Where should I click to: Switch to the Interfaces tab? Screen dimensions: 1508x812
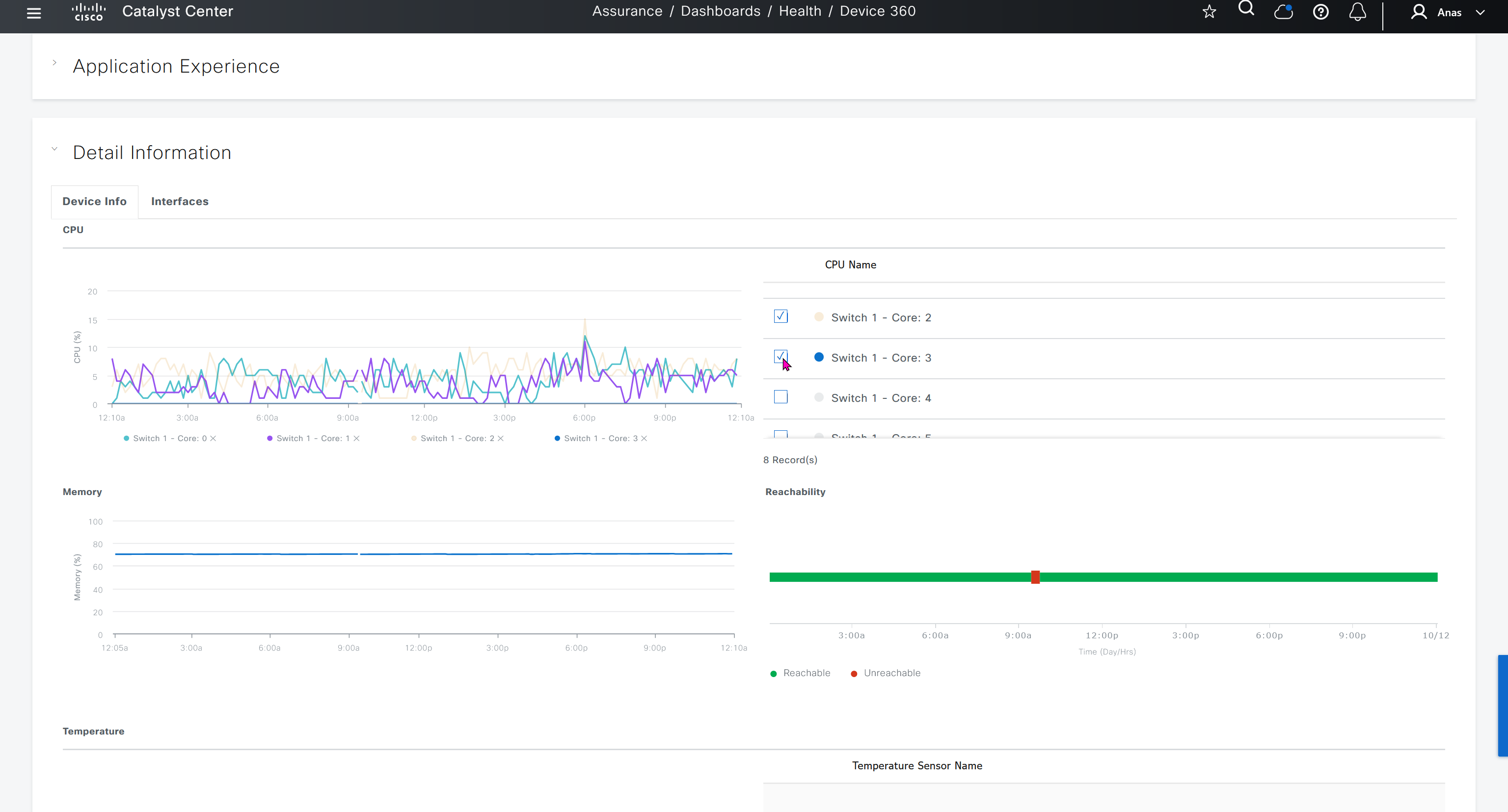(x=180, y=201)
